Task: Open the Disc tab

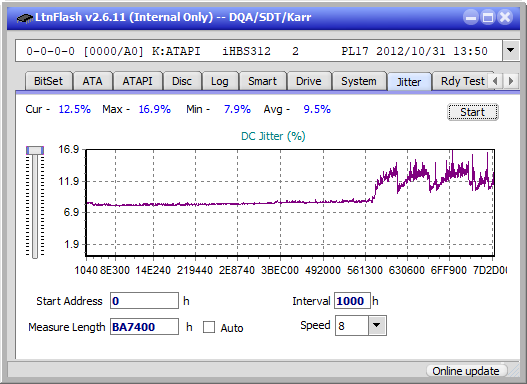Action: click(x=182, y=81)
